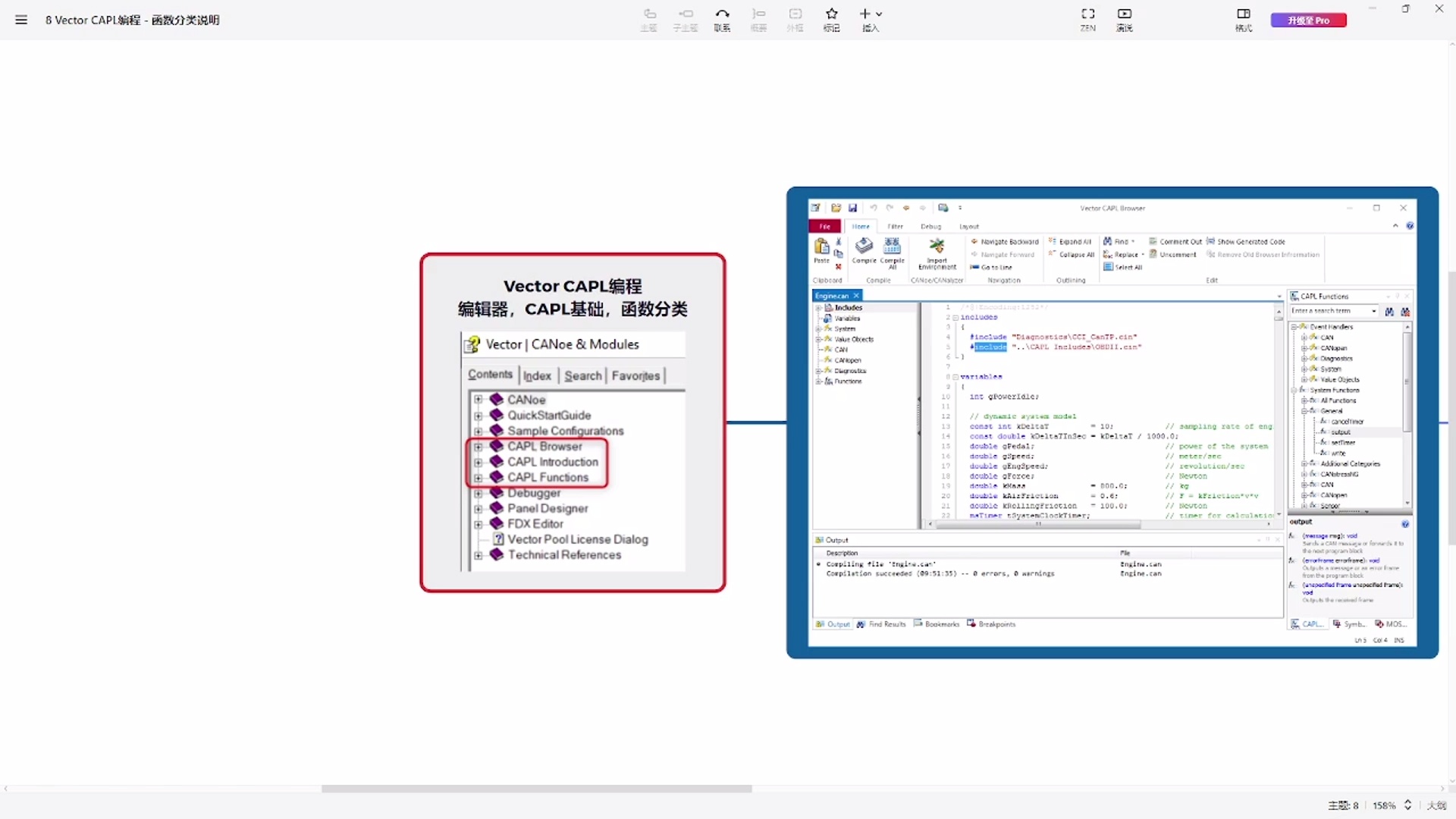1456x819 pixels.
Task: Click the 插入 plus icon
Action: pyautogui.click(x=865, y=14)
